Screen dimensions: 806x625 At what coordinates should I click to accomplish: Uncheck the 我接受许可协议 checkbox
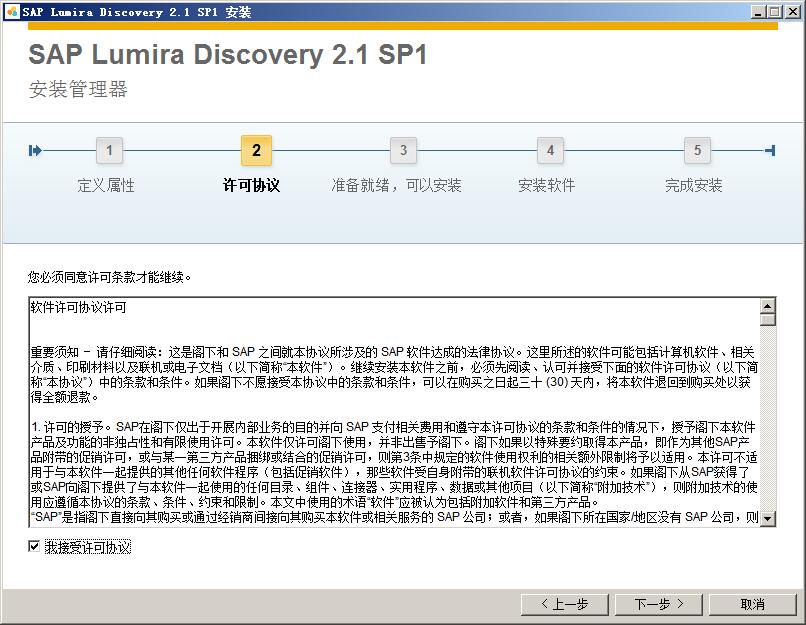tap(34, 546)
